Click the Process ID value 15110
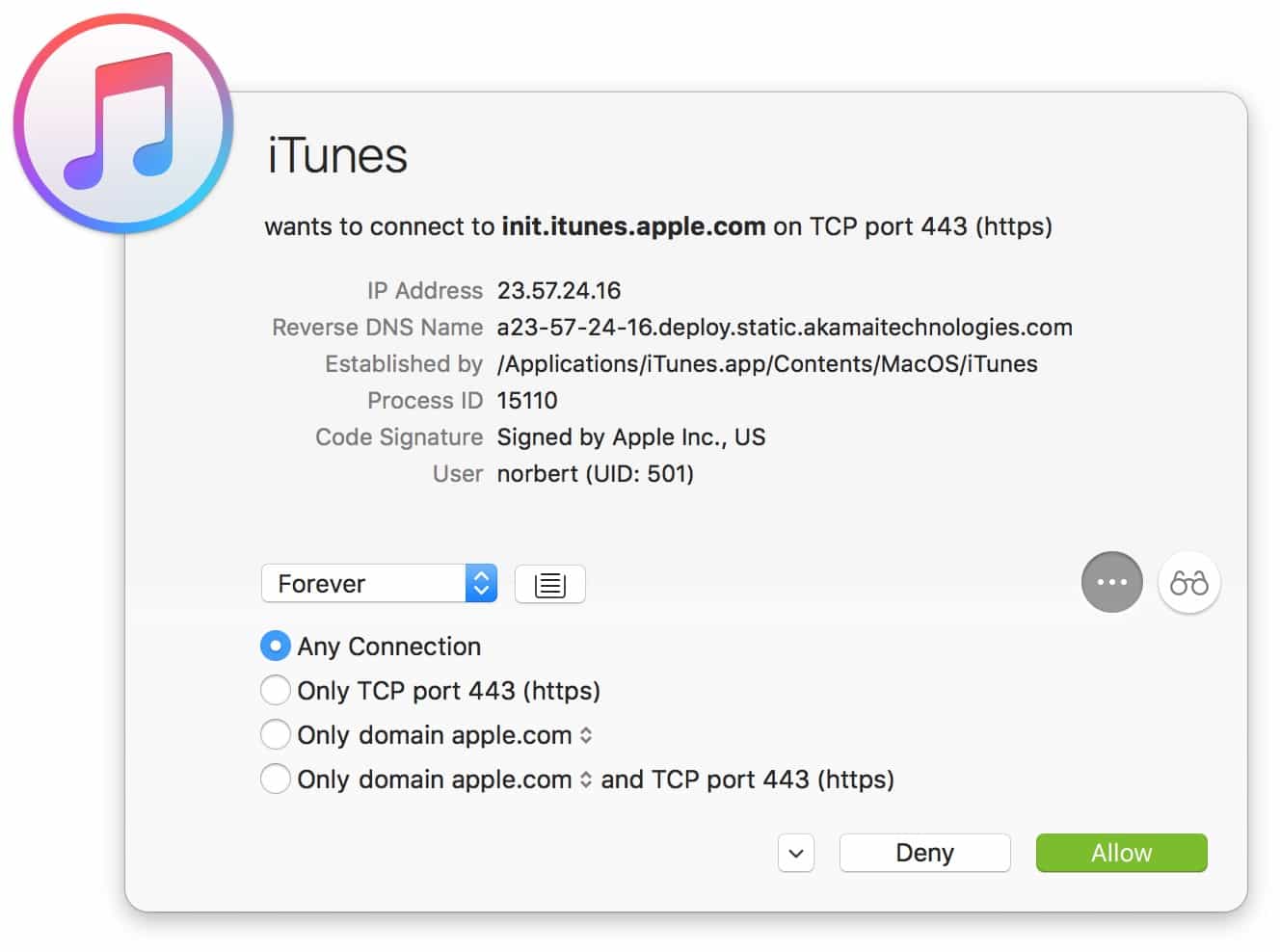 tap(526, 400)
